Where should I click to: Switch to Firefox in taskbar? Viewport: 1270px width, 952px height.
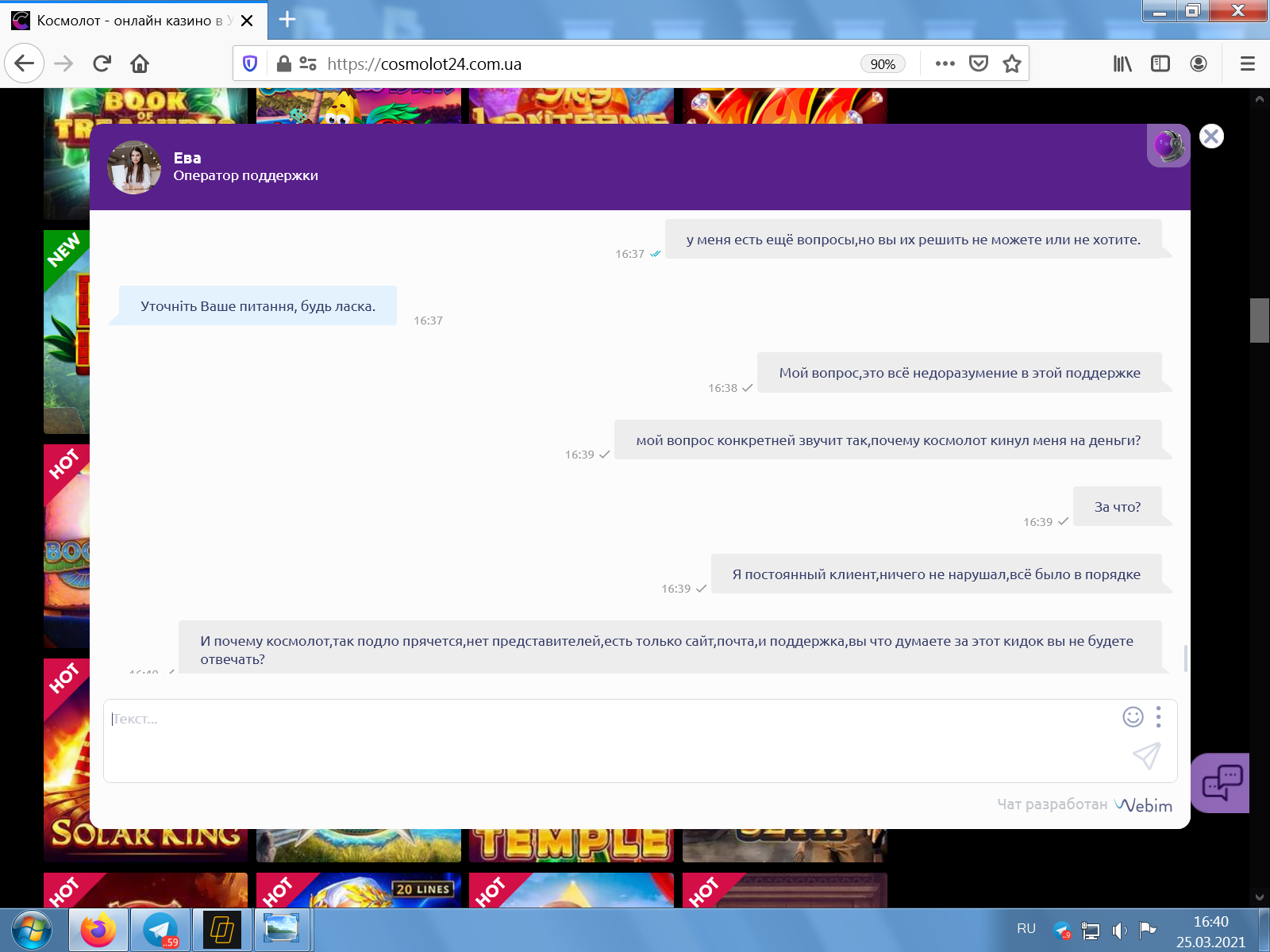[98, 930]
